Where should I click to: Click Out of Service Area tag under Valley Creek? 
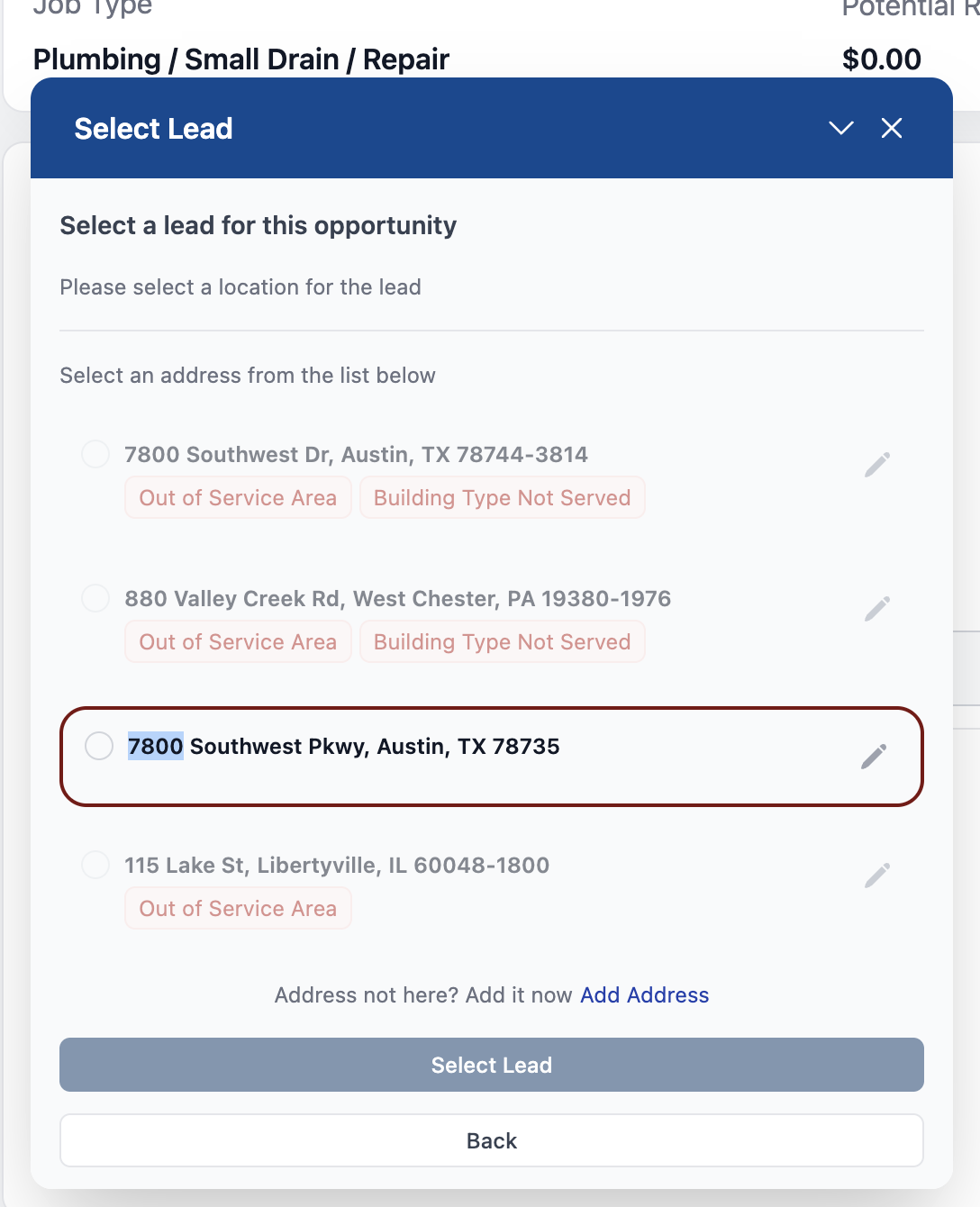[238, 642]
